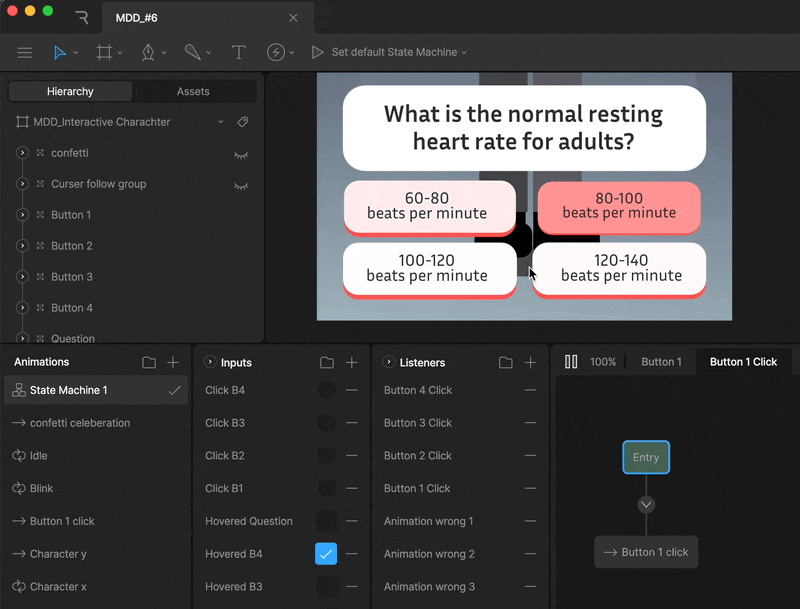Switch to the Button 1 layer tab
This screenshot has height=609, width=800.
[661, 362]
